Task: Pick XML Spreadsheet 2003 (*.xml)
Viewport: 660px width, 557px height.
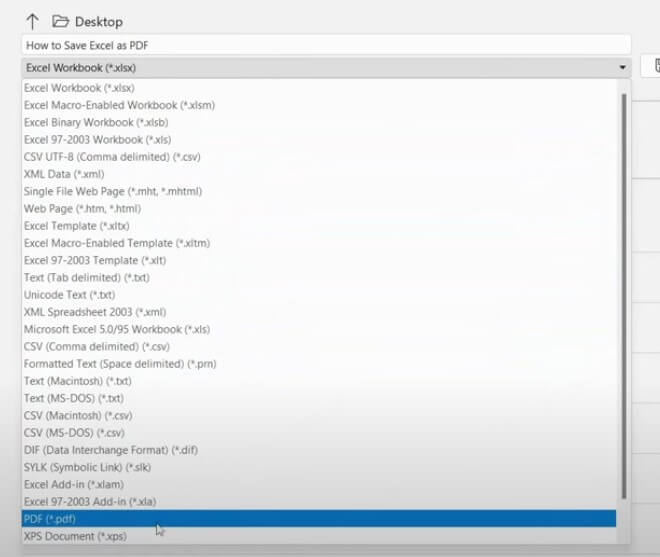Action: 319,312
